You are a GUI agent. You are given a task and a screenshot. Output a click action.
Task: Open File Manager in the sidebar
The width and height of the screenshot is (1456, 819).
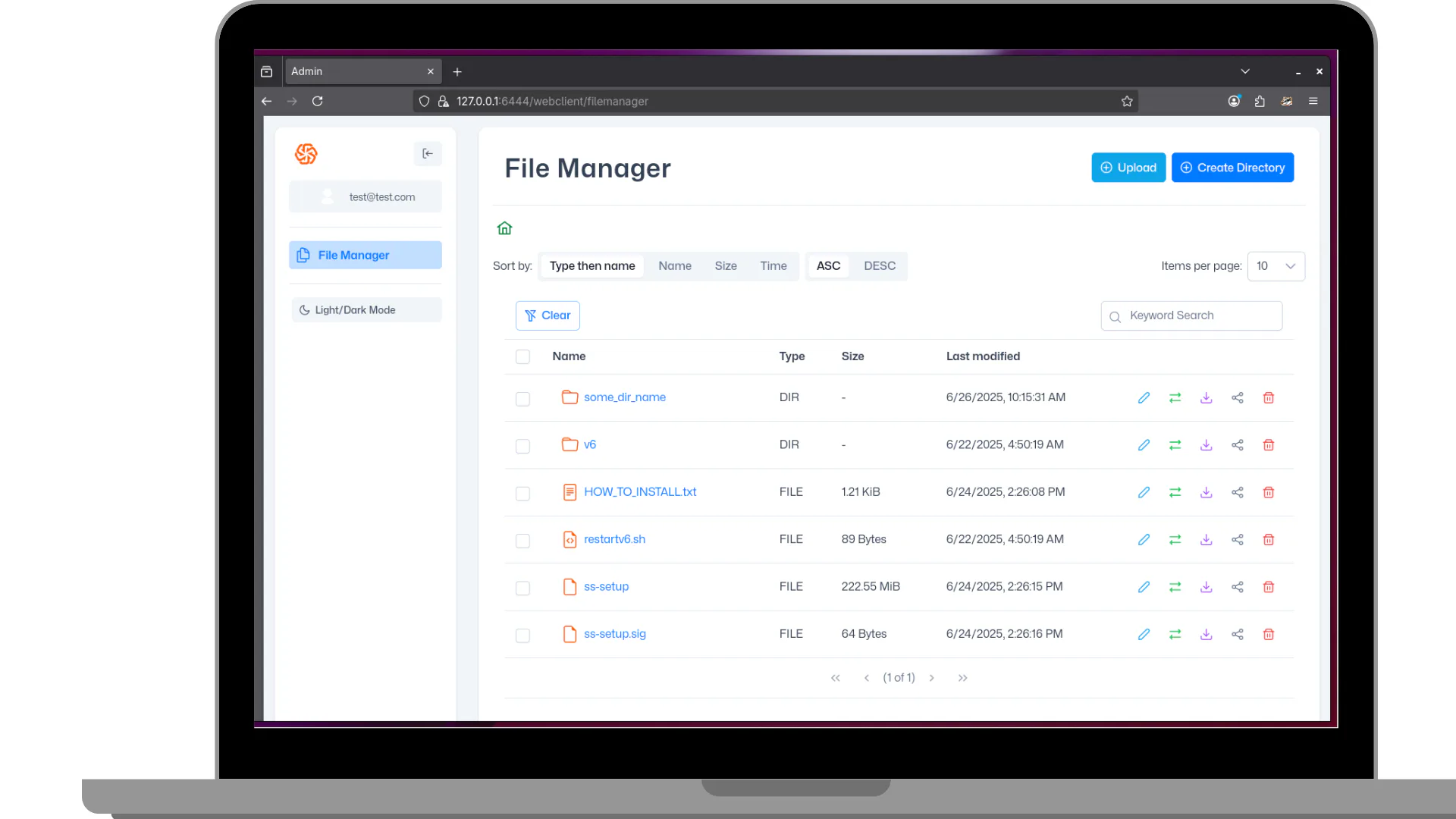(x=366, y=256)
